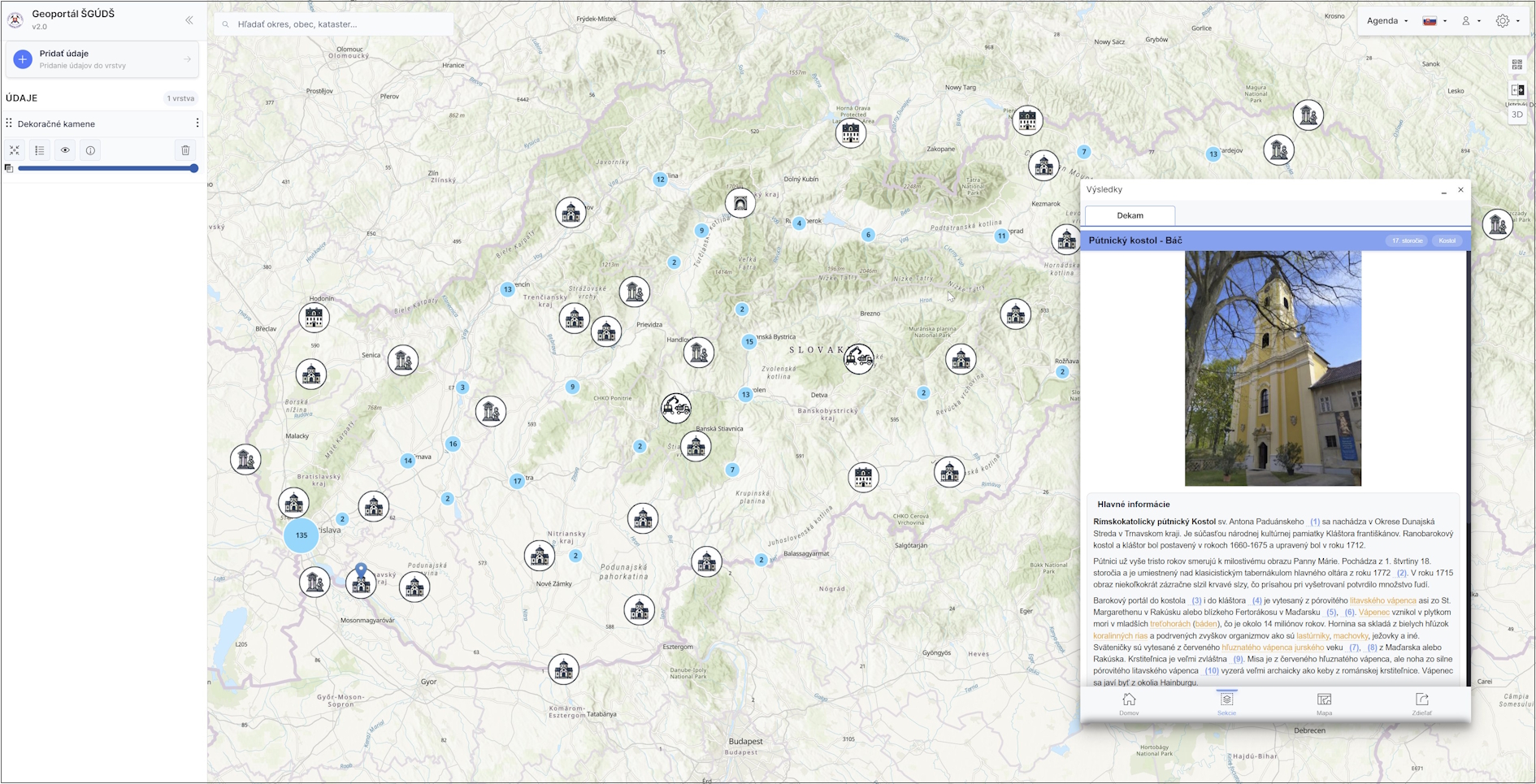Toggle visibility of Dekoračné kamene layer

click(65, 150)
